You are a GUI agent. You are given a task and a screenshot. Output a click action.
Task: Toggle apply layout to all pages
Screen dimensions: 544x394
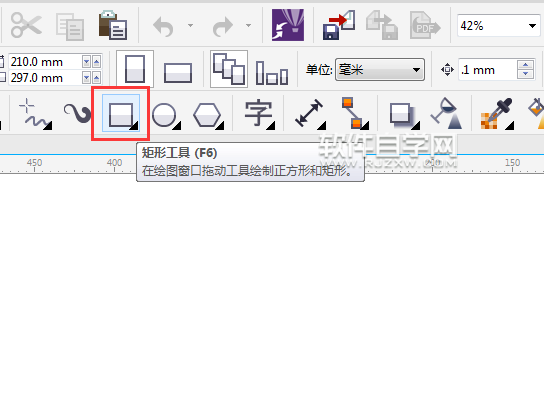point(229,69)
